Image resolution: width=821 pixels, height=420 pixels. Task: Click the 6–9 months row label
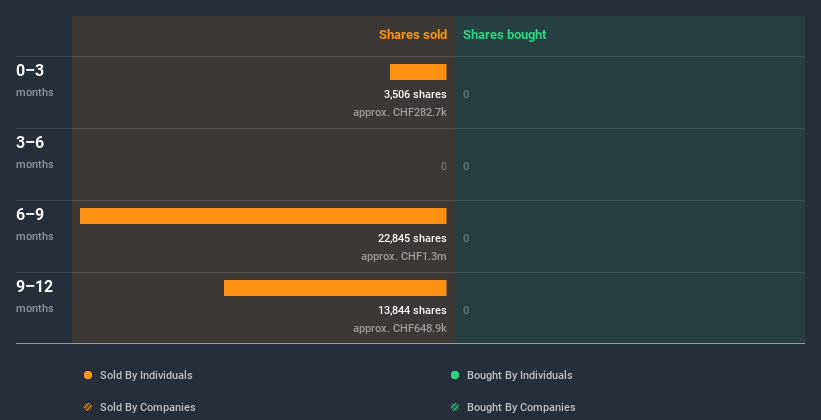35,225
